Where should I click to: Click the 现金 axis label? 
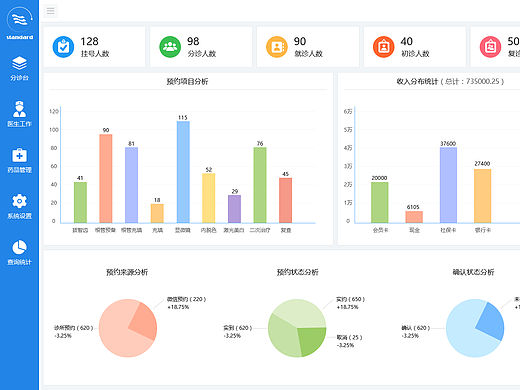[x=414, y=230]
